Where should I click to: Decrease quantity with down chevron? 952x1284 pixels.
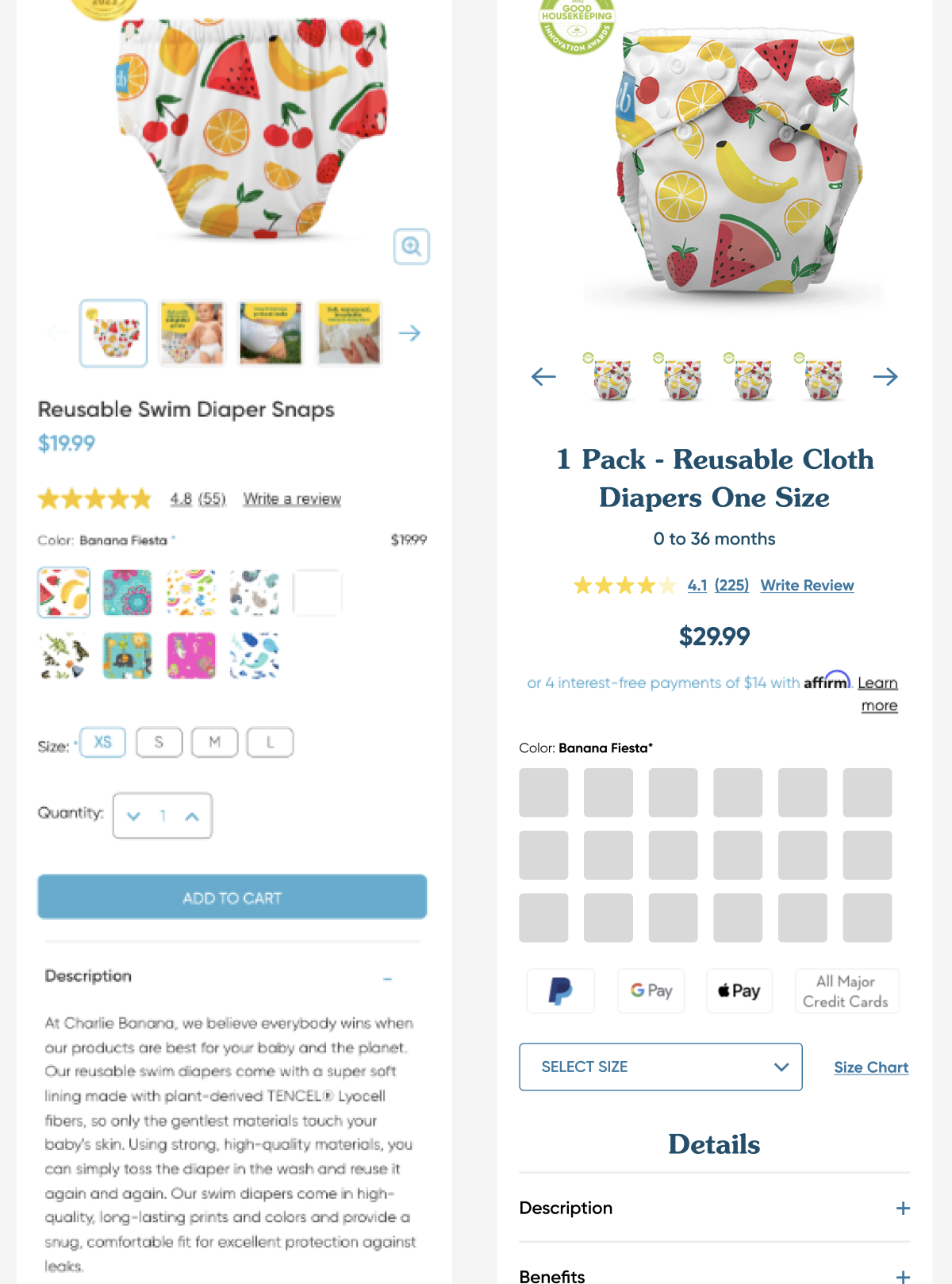(x=133, y=816)
